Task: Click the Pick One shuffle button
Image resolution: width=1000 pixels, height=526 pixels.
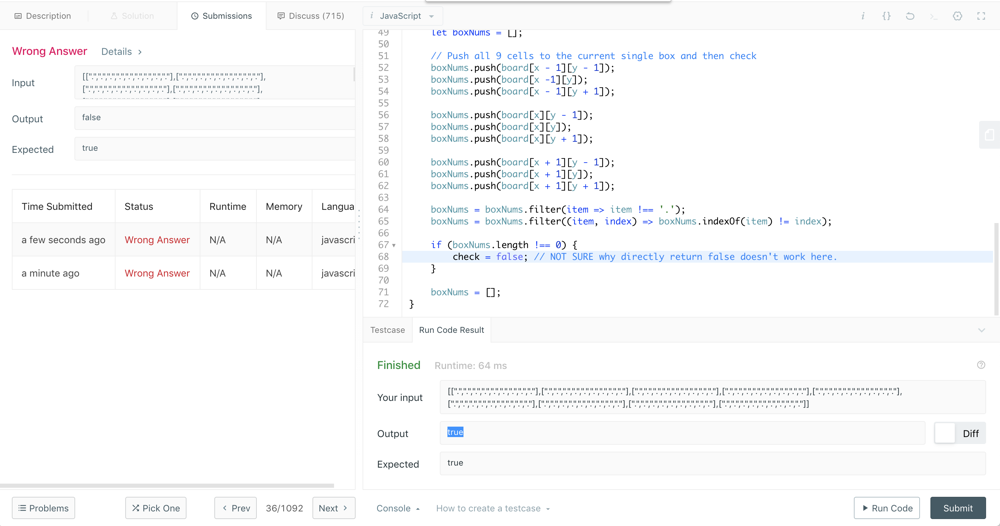Action: 156,508
